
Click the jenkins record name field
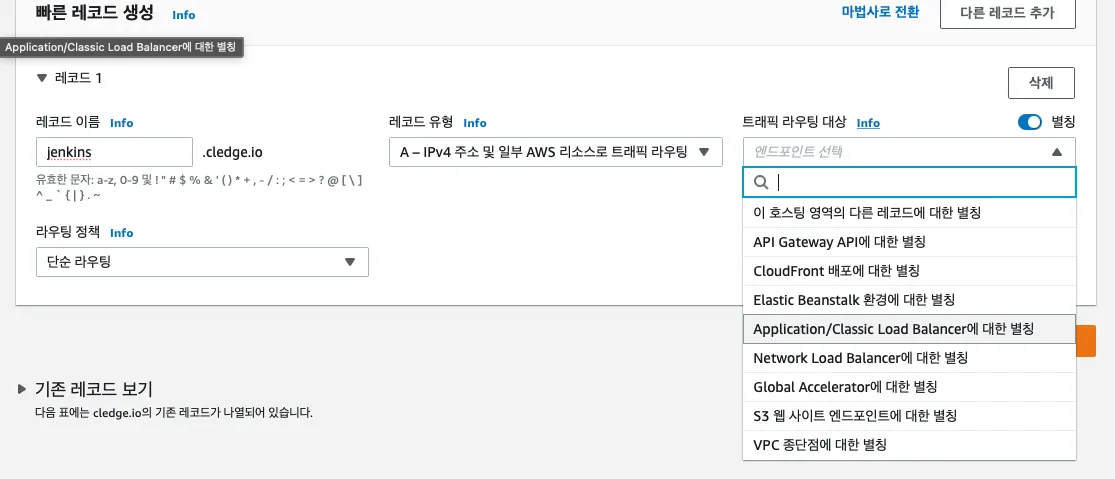coord(113,152)
